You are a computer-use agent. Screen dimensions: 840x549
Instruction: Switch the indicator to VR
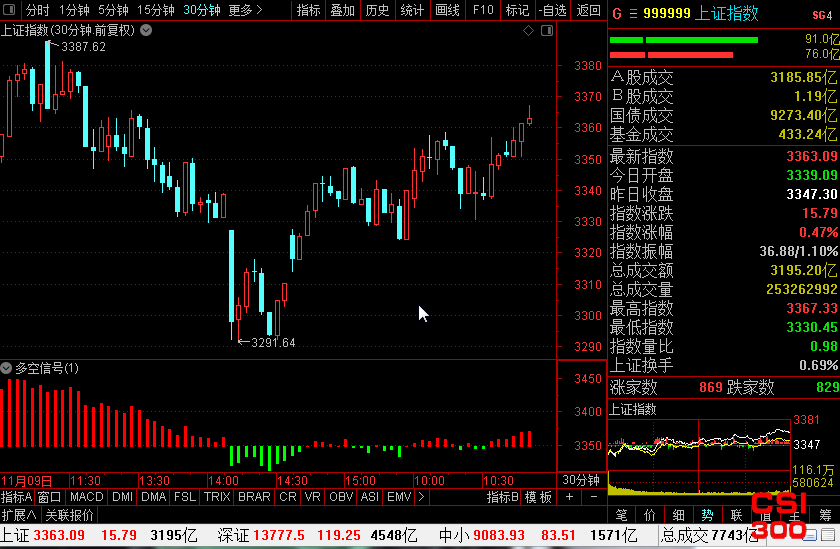click(313, 497)
